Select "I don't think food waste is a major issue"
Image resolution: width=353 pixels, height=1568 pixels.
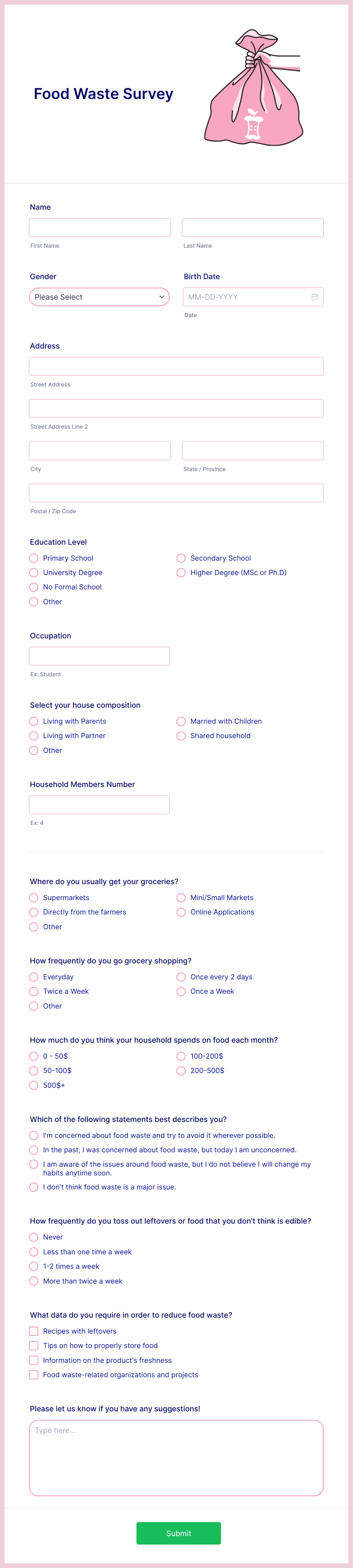pyautogui.click(x=33, y=1187)
